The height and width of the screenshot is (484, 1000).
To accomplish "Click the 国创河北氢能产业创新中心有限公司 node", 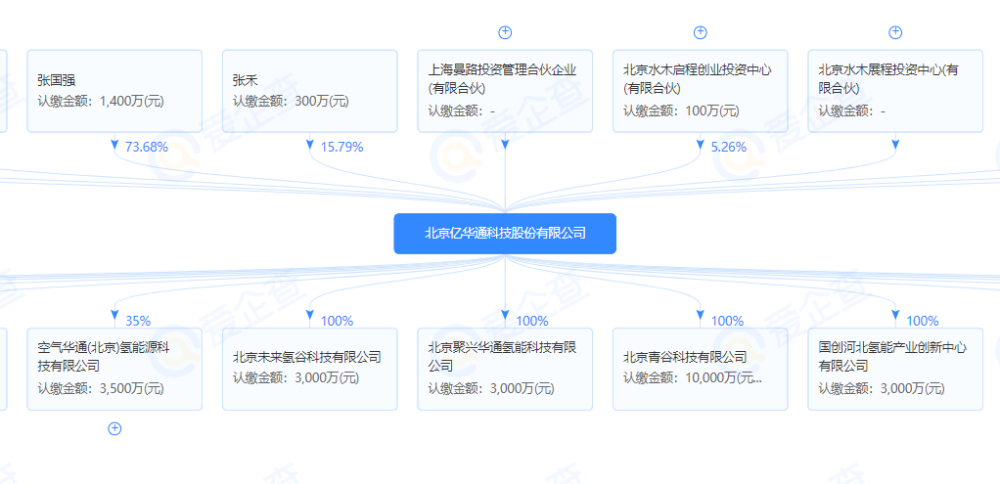I will (x=895, y=368).
